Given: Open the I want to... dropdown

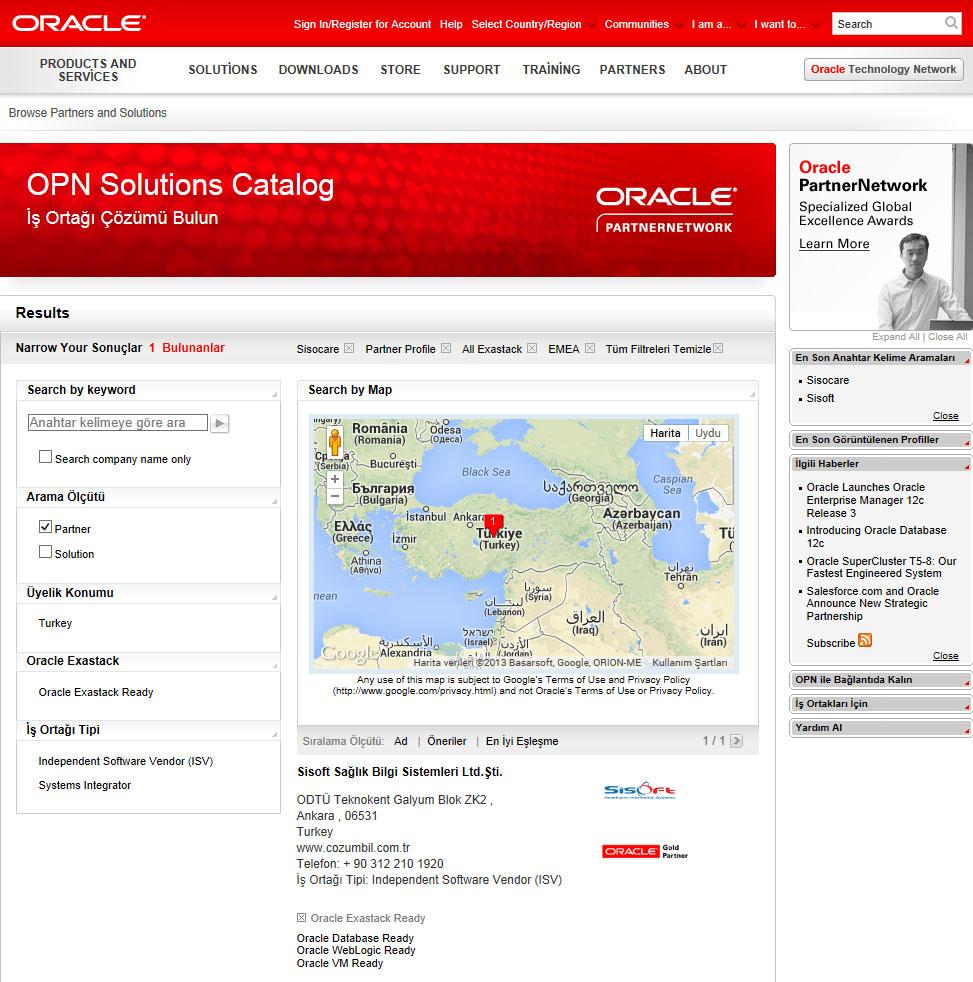Looking at the screenshot, I should (x=785, y=24).
